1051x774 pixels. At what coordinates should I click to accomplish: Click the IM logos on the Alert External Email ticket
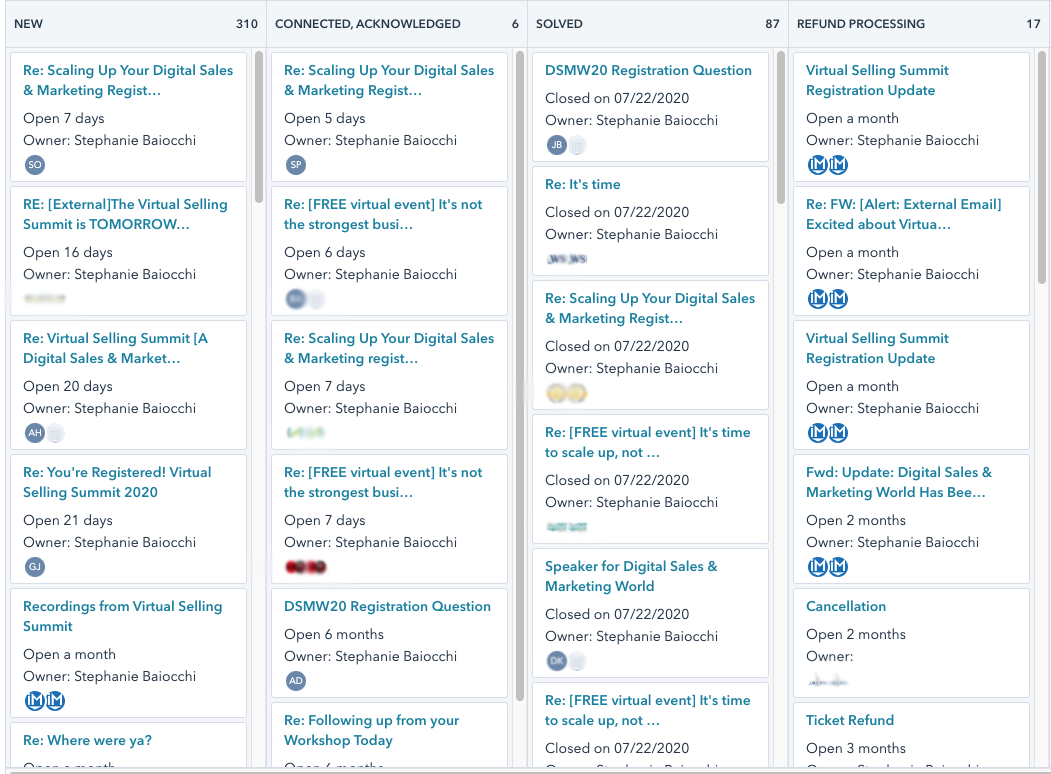[828, 299]
